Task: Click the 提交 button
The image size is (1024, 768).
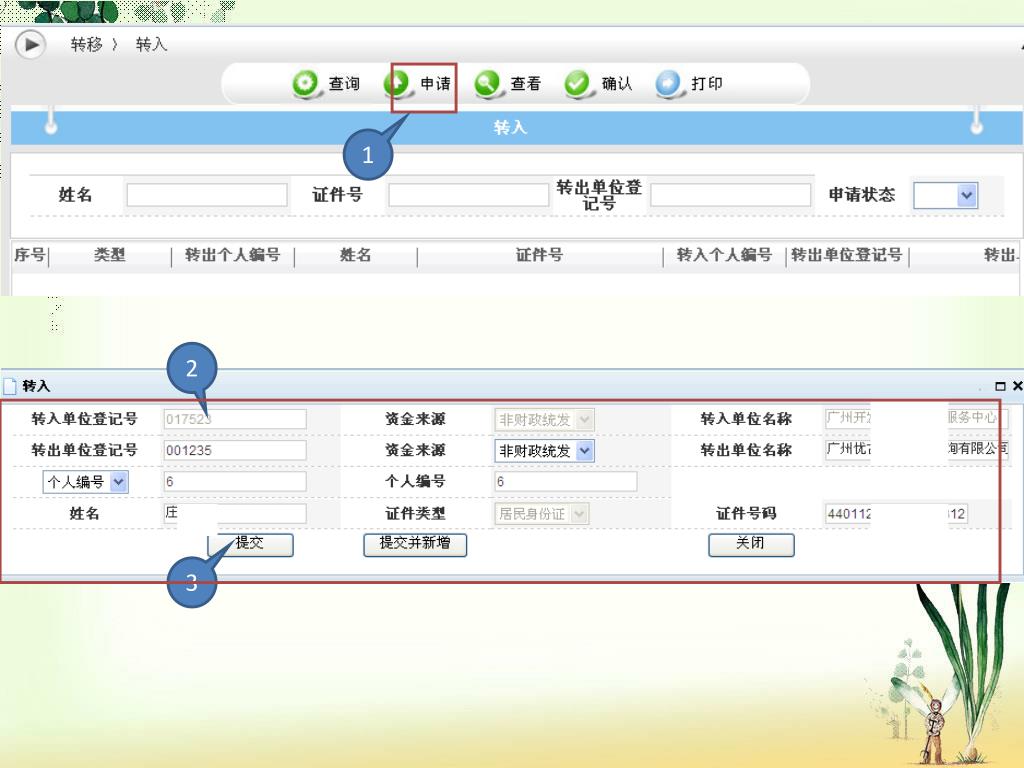Action: pyautogui.click(x=251, y=544)
